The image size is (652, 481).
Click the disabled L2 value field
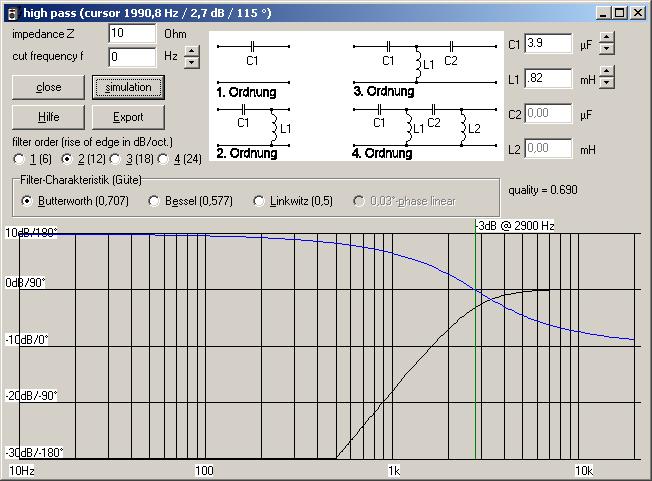(x=548, y=148)
